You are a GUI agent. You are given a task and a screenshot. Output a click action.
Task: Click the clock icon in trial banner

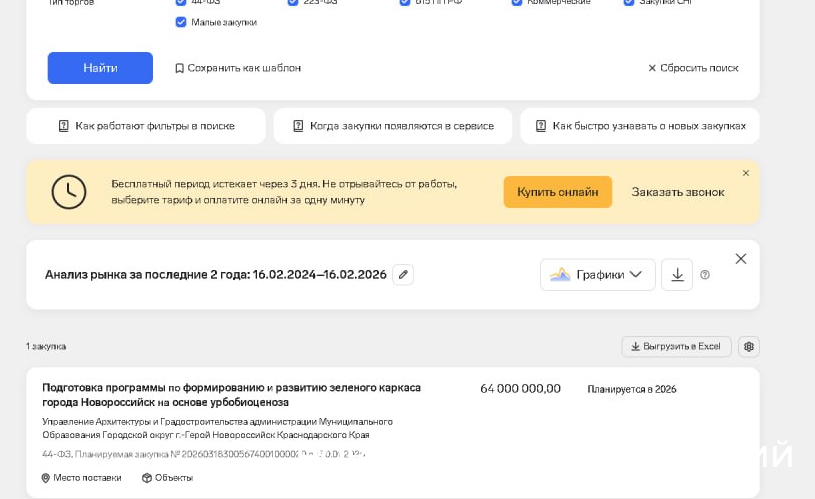69,192
